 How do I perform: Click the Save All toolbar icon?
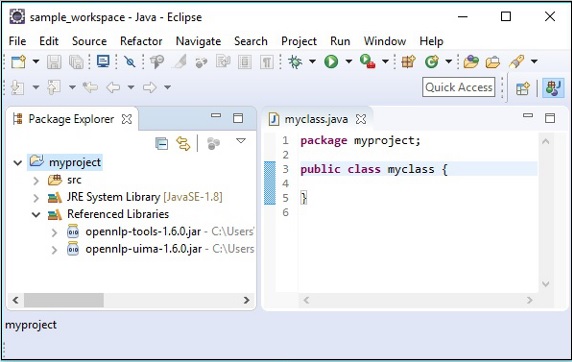[x=76, y=62]
